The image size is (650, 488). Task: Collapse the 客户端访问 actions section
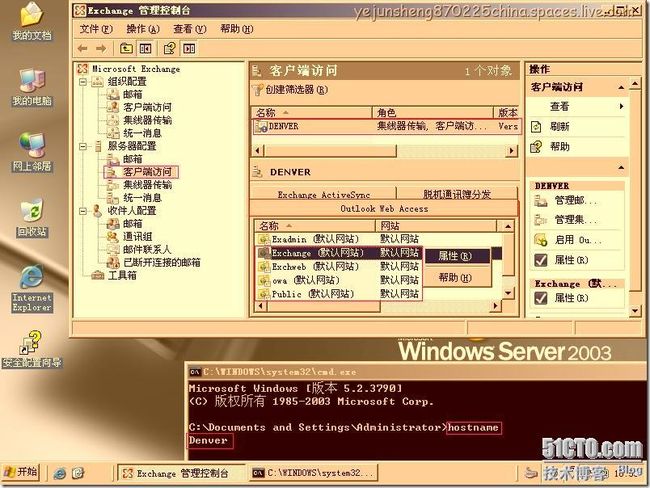coord(621,87)
